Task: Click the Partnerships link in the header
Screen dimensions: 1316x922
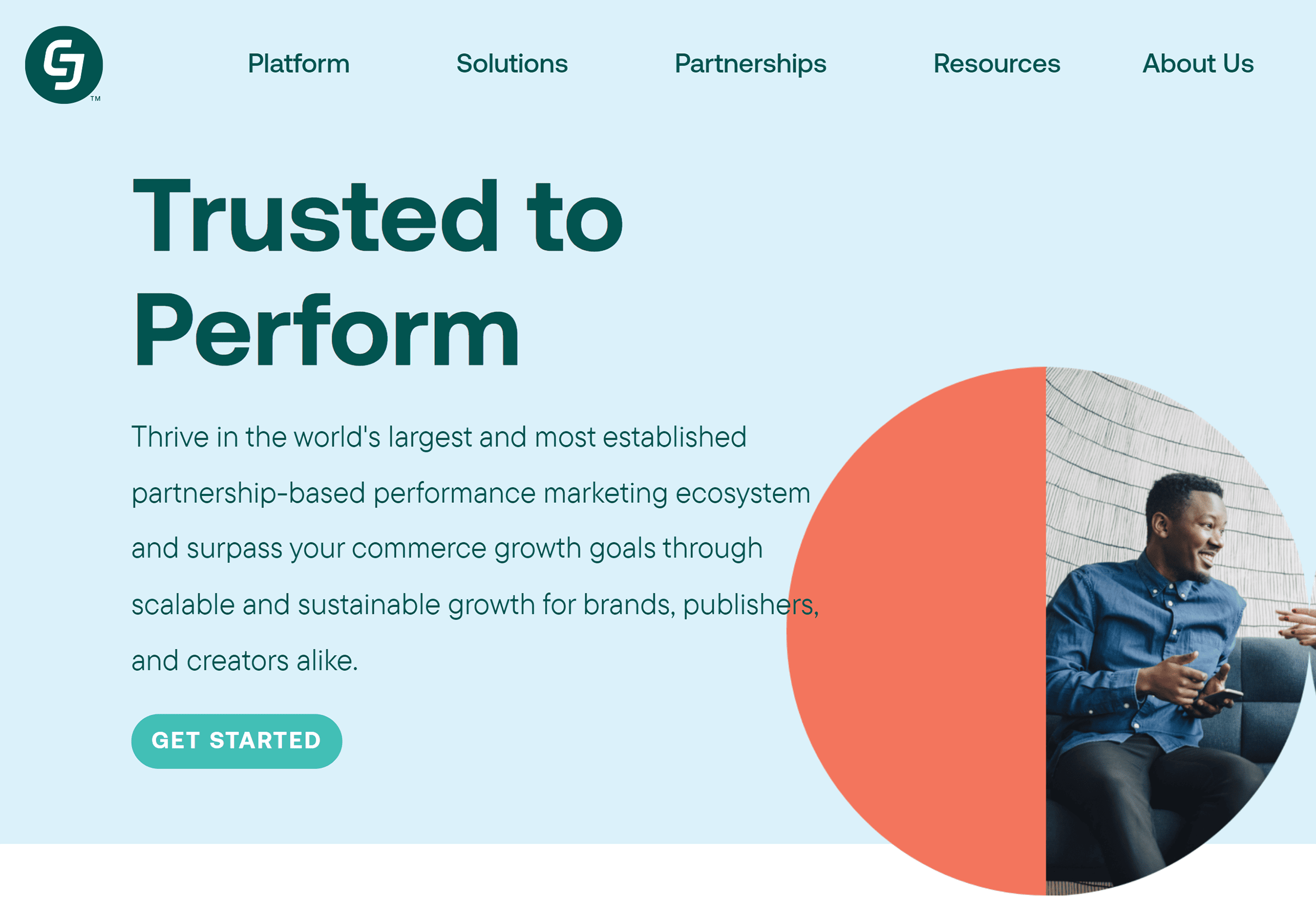Action: pyautogui.click(x=751, y=64)
